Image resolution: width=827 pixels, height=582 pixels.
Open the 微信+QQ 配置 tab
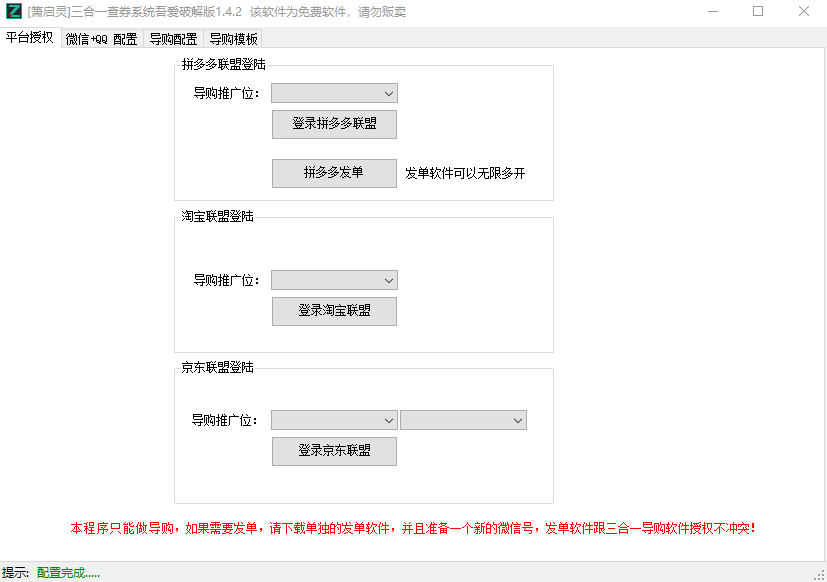click(x=102, y=39)
